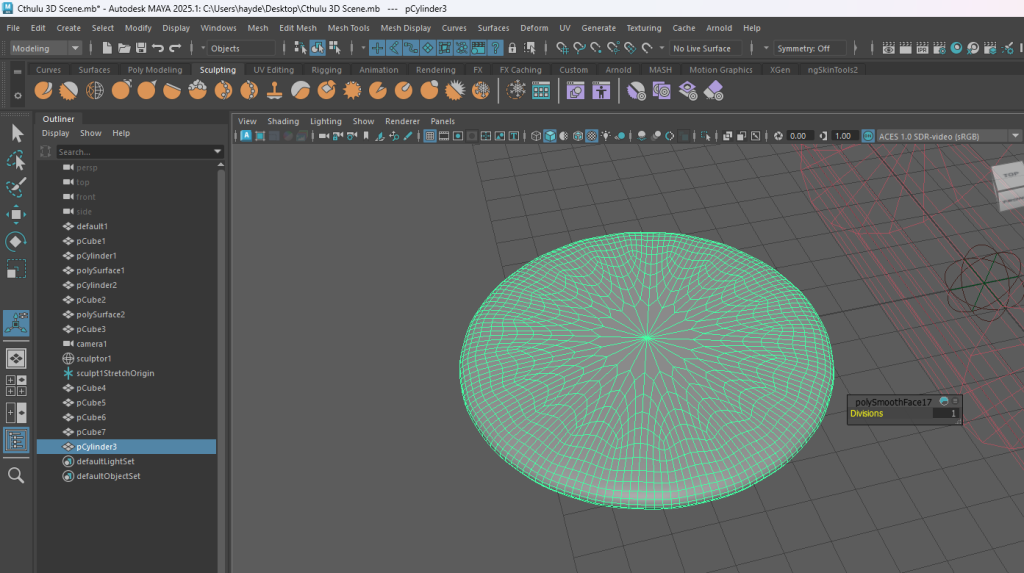Click the Divisions attribute label

pyautogui.click(x=867, y=414)
